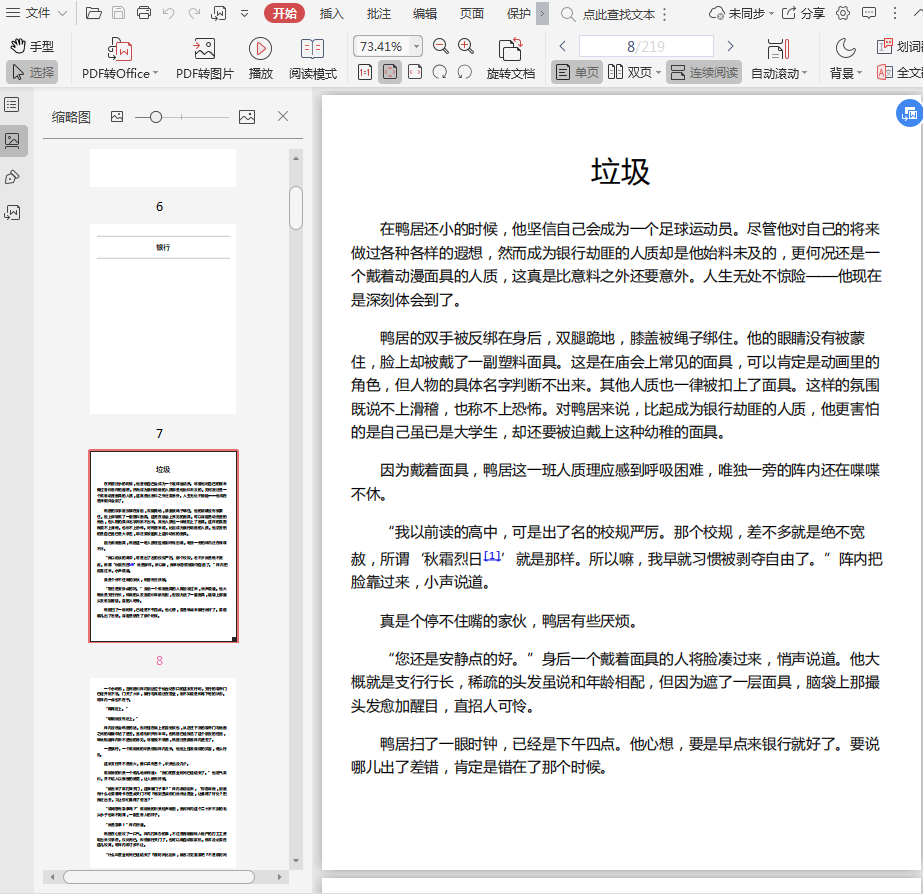Open 背景 background dropdown
The width and height of the screenshot is (923, 894).
[845, 58]
